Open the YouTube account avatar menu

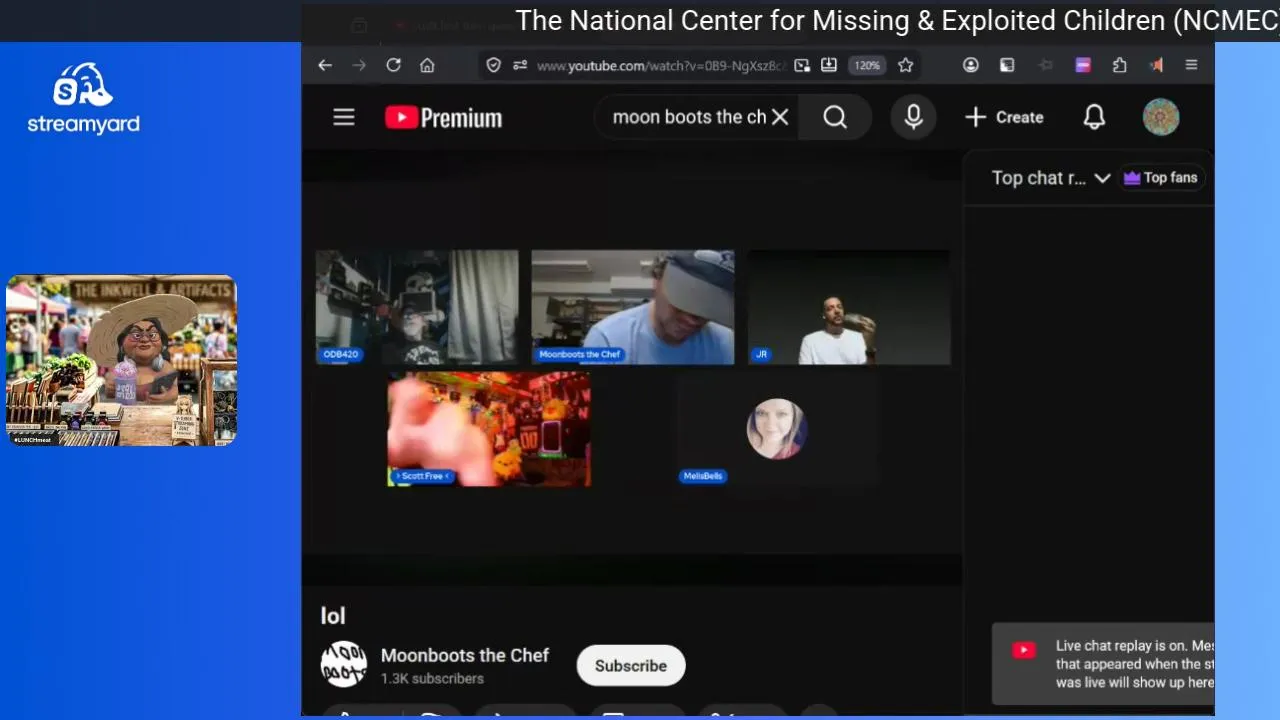[1161, 117]
